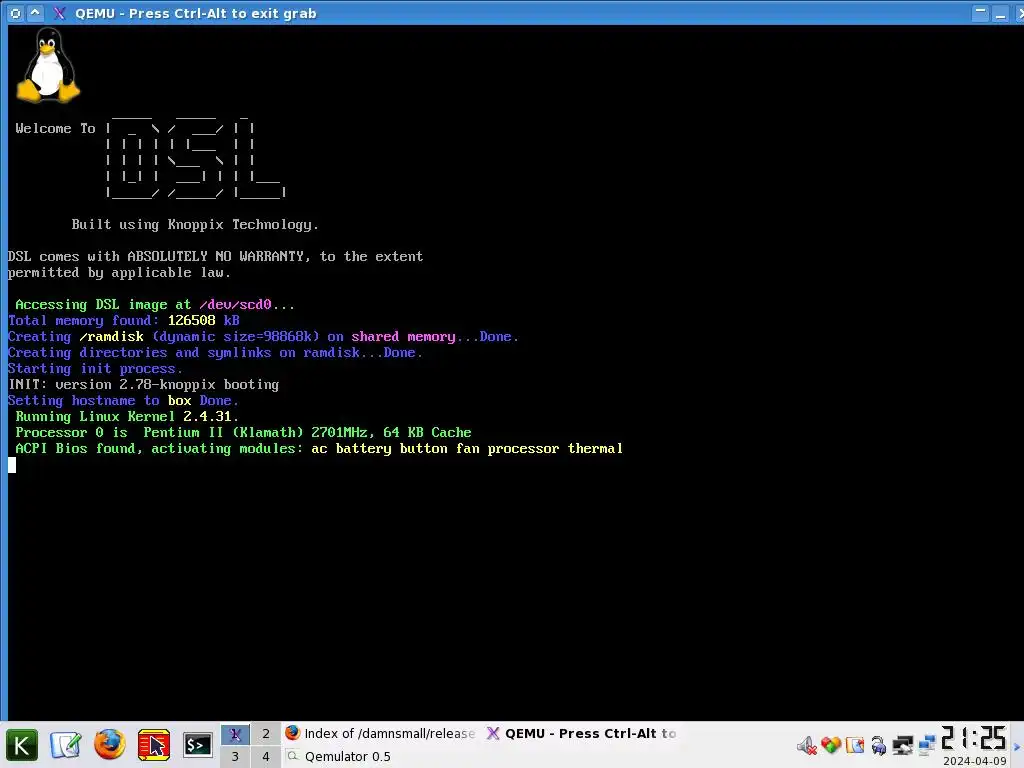The height and width of the screenshot is (768, 1024).
Task: Click the 'Running Linux Kernel 2.4.31.' line
Action: (127, 417)
